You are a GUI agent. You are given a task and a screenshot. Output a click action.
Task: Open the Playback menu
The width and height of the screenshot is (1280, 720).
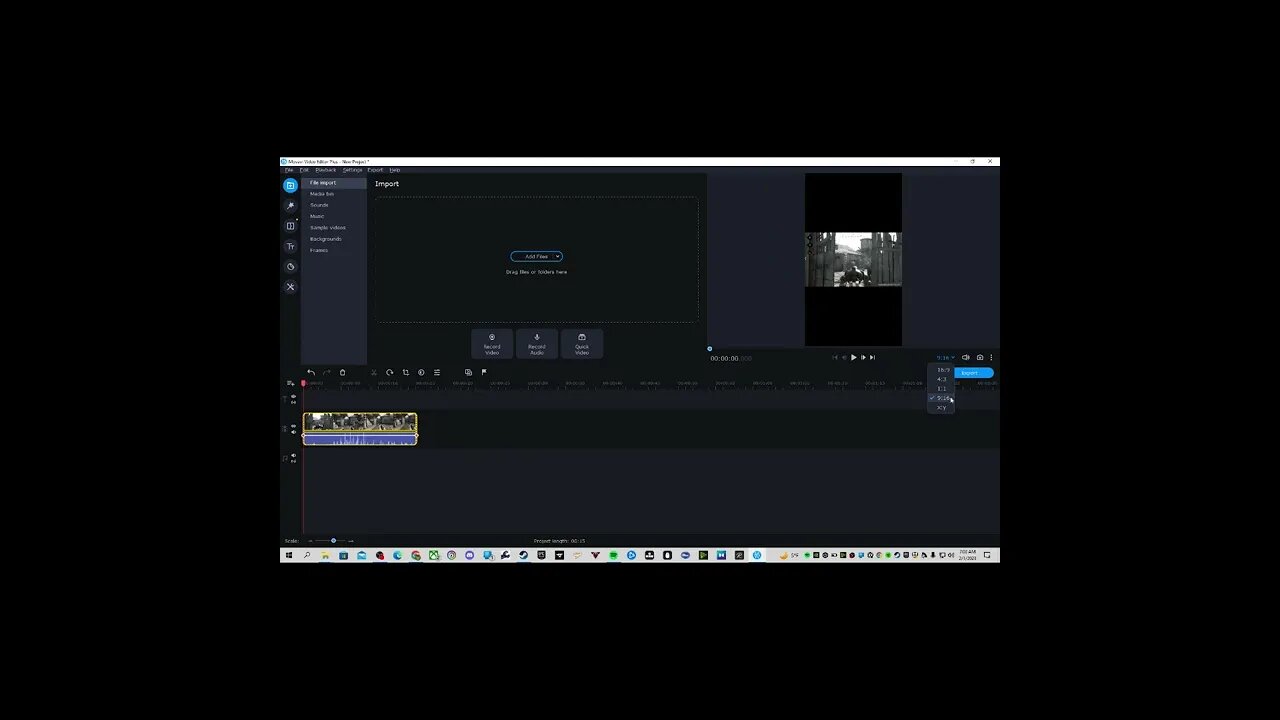[x=326, y=170]
